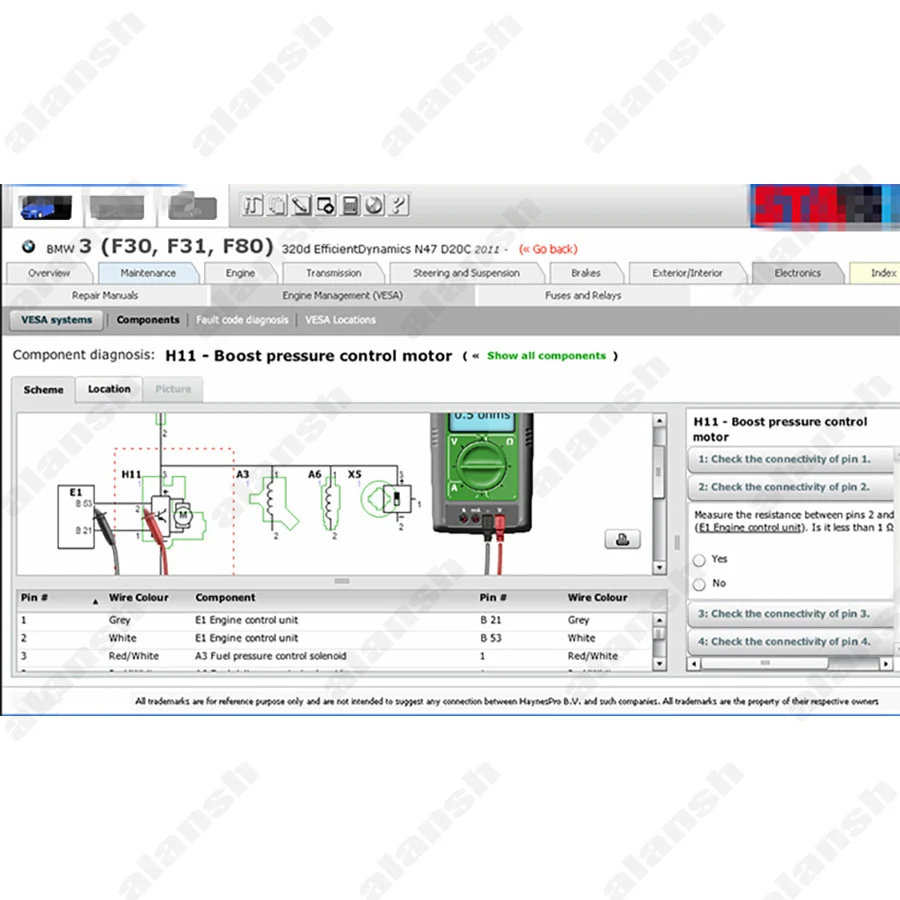
Task: Click right panel horizontal scroll left arrow
Action: pos(694,664)
